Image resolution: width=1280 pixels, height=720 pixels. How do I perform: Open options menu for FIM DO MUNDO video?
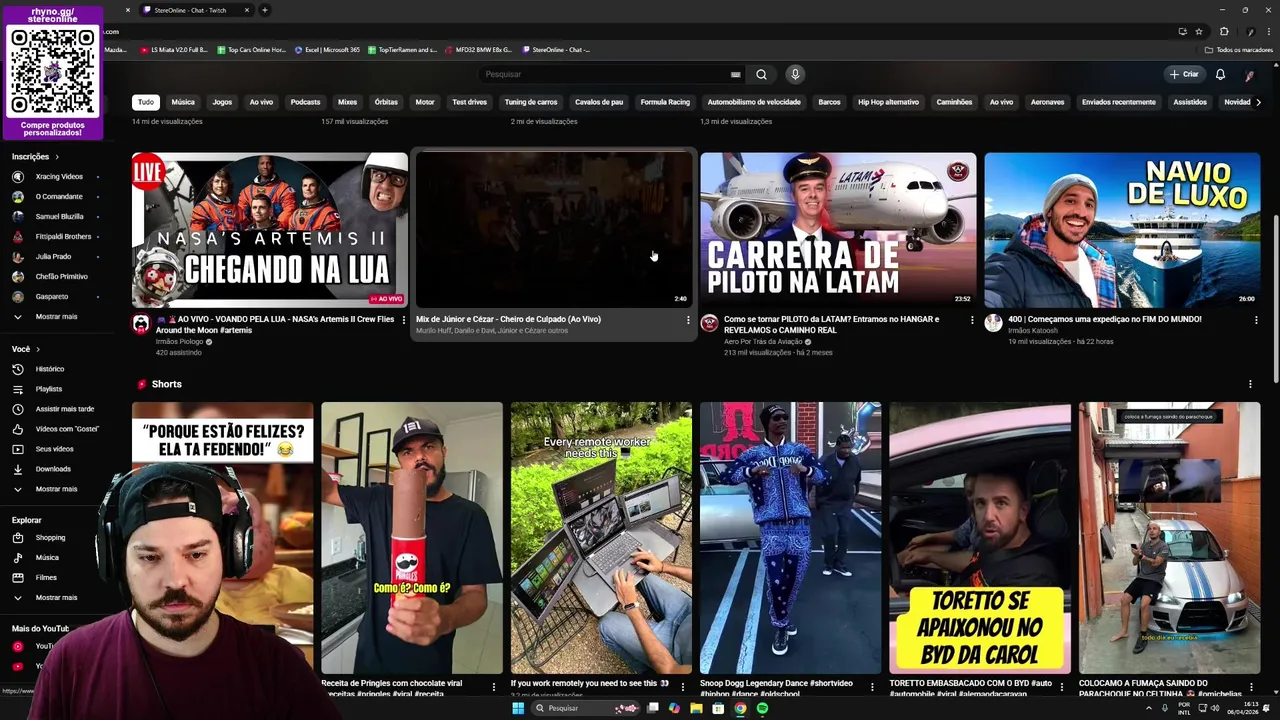[1256, 320]
